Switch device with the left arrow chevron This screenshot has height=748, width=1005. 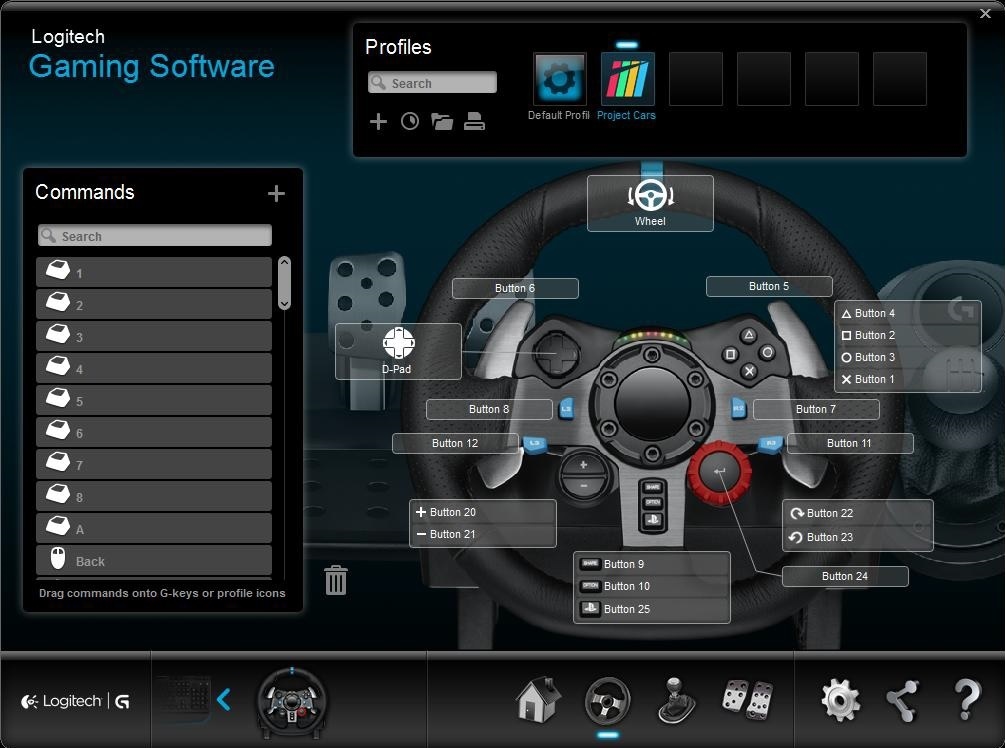click(x=224, y=700)
